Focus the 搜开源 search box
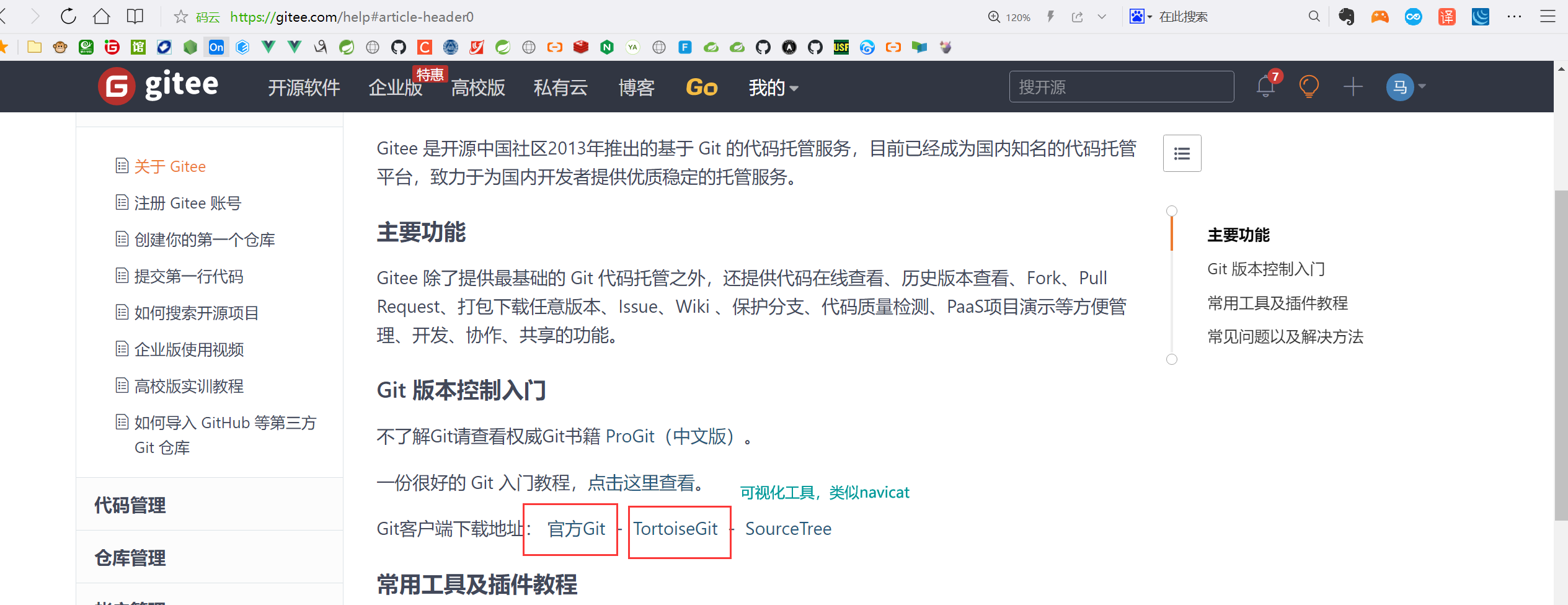1568x605 pixels. click(x=1122, y=86)
